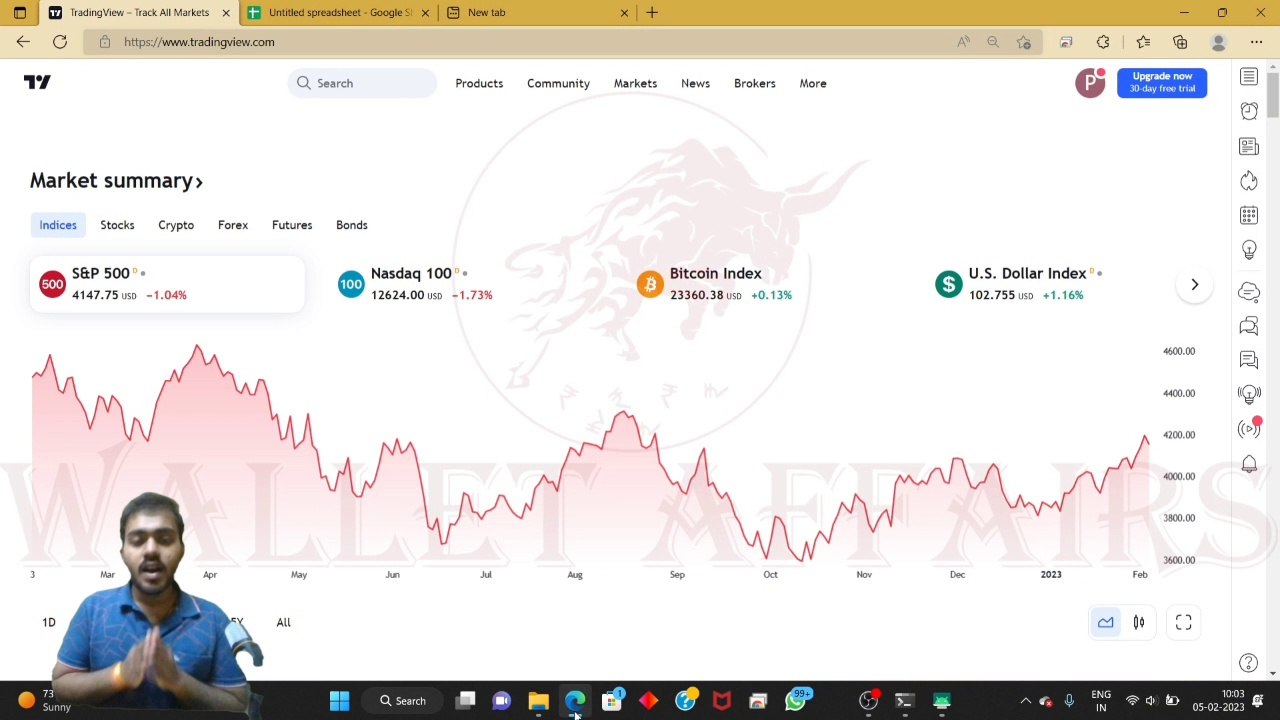The height and width of the screenshot is (720, 1280).
Task: Open the Market summary heading link
Action: point(116,181)
